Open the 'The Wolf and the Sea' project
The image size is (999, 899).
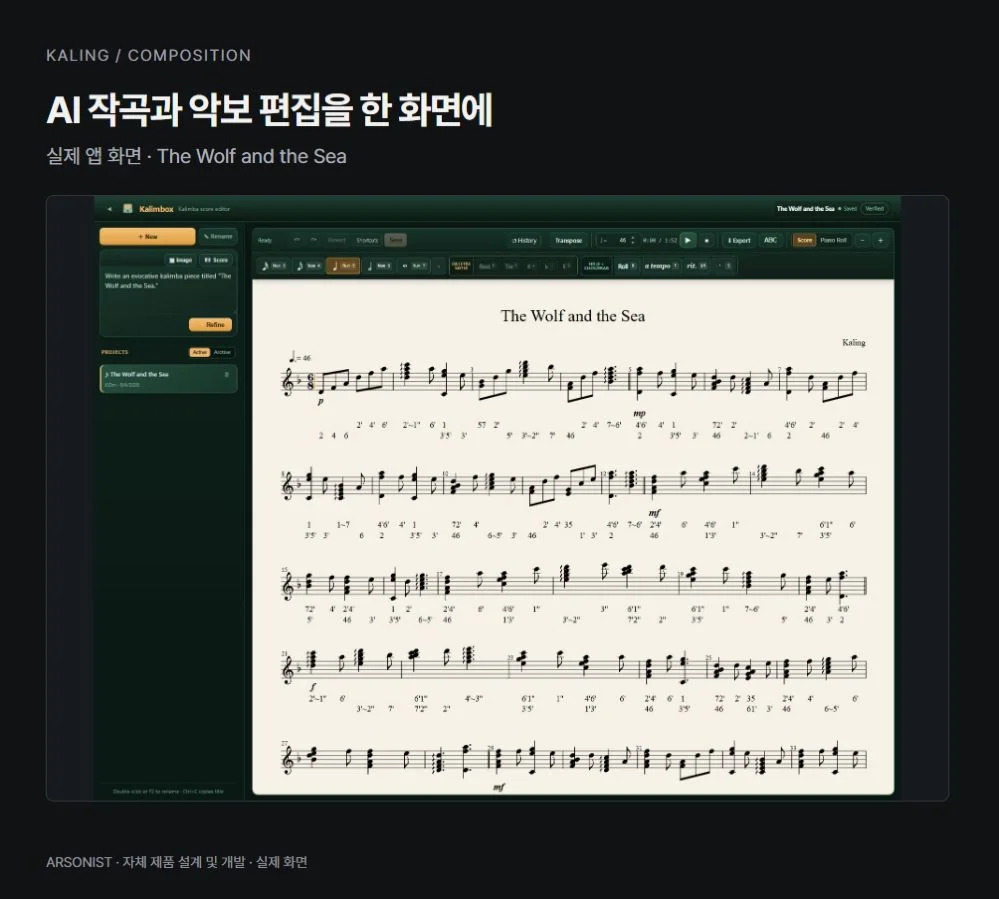pos(168,378)
